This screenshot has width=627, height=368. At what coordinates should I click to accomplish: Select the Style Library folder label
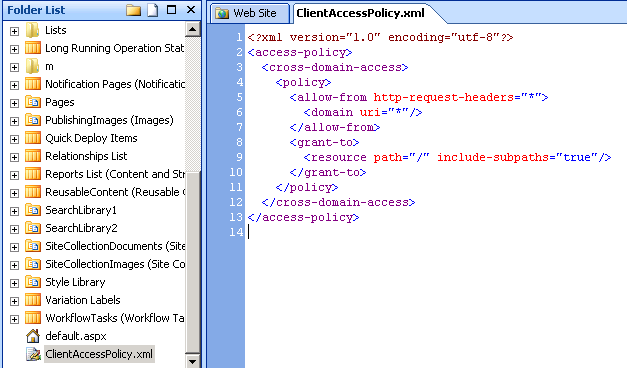75,282
